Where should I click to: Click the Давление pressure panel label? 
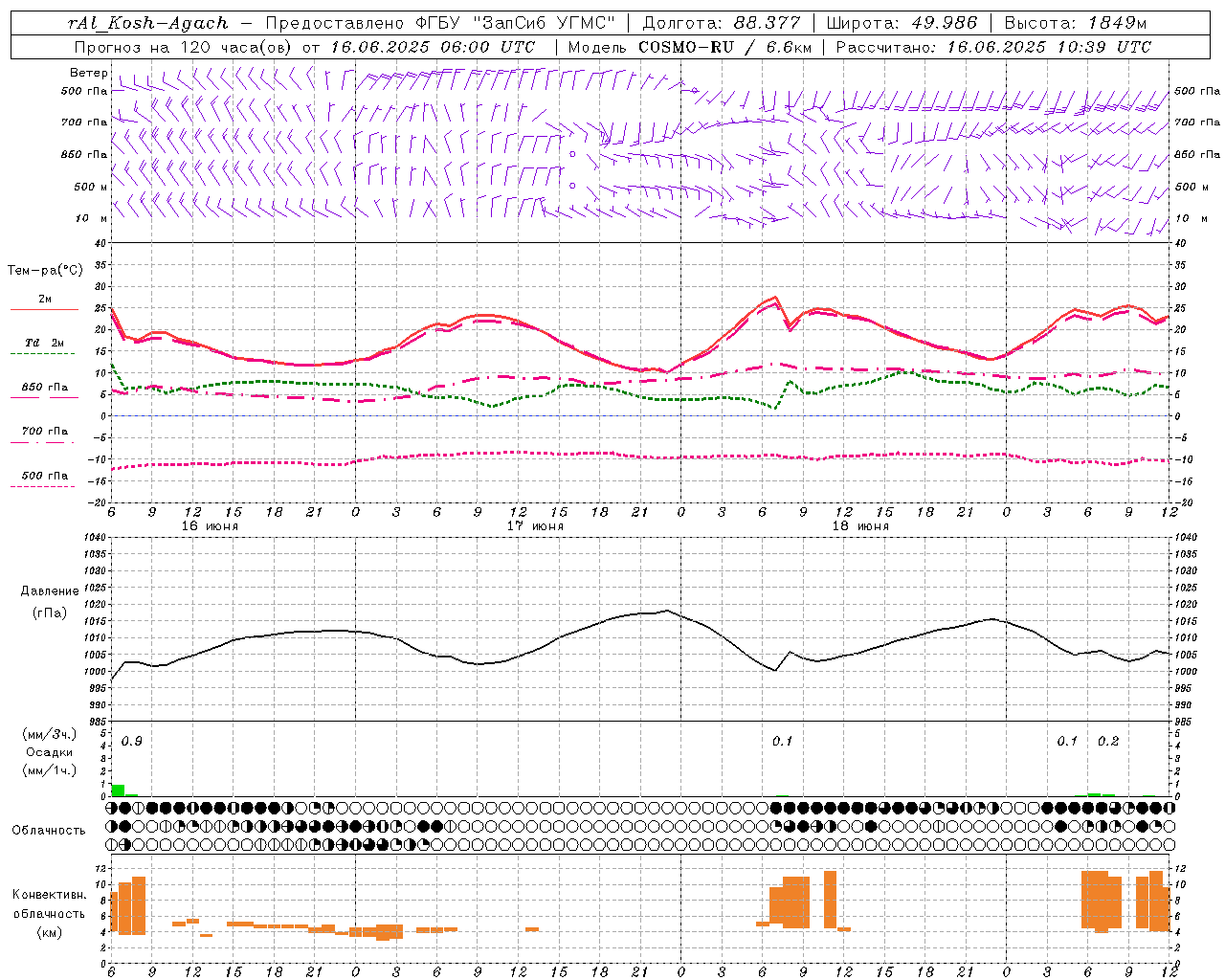coord(50,591)
